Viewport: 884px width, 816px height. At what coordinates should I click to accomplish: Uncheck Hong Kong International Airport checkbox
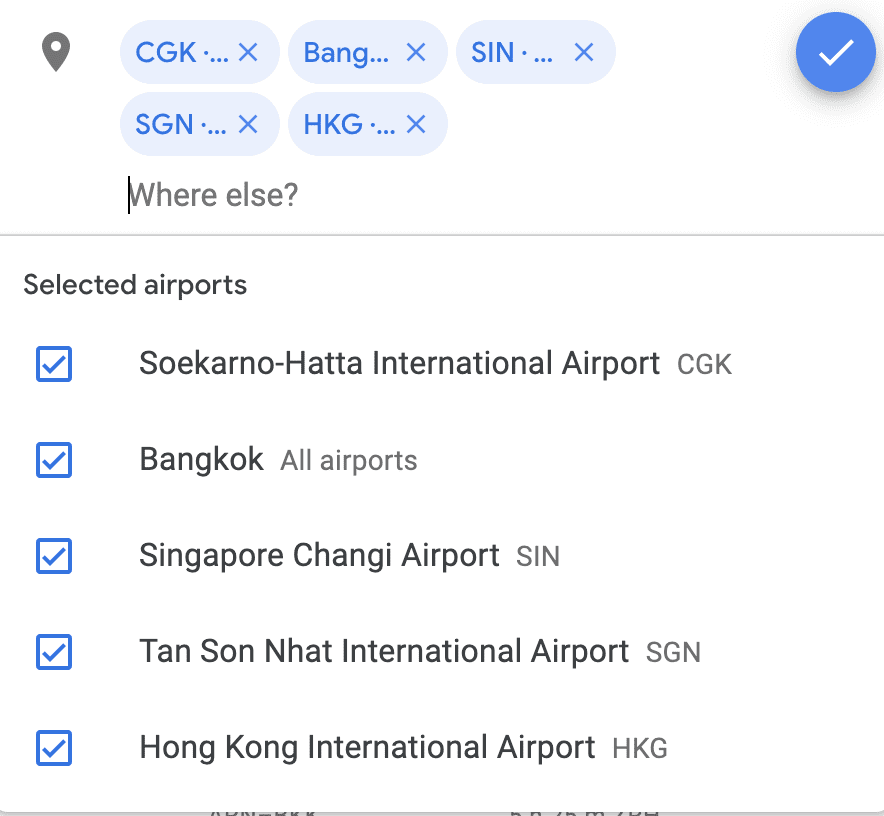(x=54, y=748)
